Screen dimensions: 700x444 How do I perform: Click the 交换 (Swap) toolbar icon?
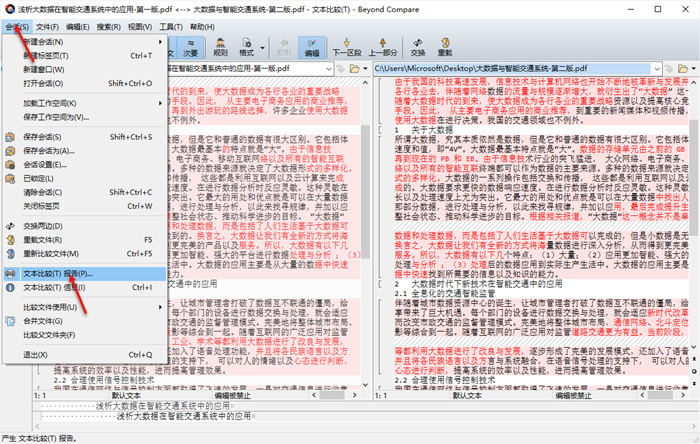click(x=417, y=47)
